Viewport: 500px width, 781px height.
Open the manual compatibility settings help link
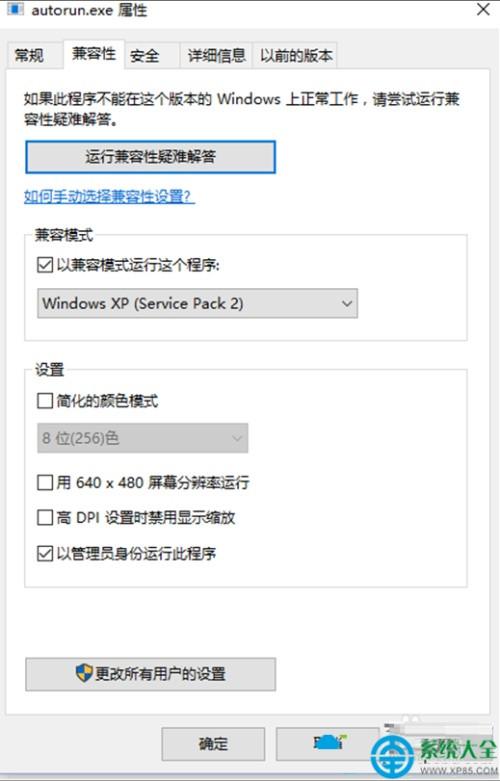(109, 196)
